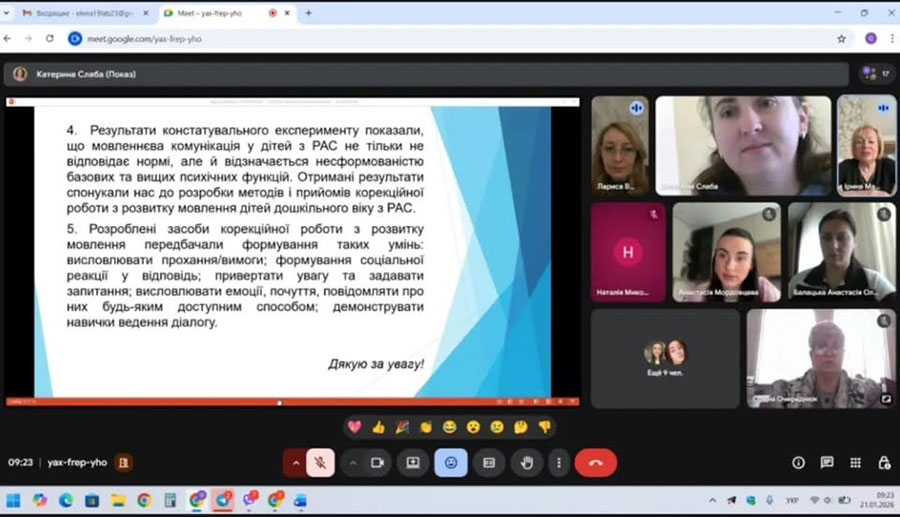Open the Chrome profile avatar
This screenshot has width=900, height=517.
tap(871, 38)
